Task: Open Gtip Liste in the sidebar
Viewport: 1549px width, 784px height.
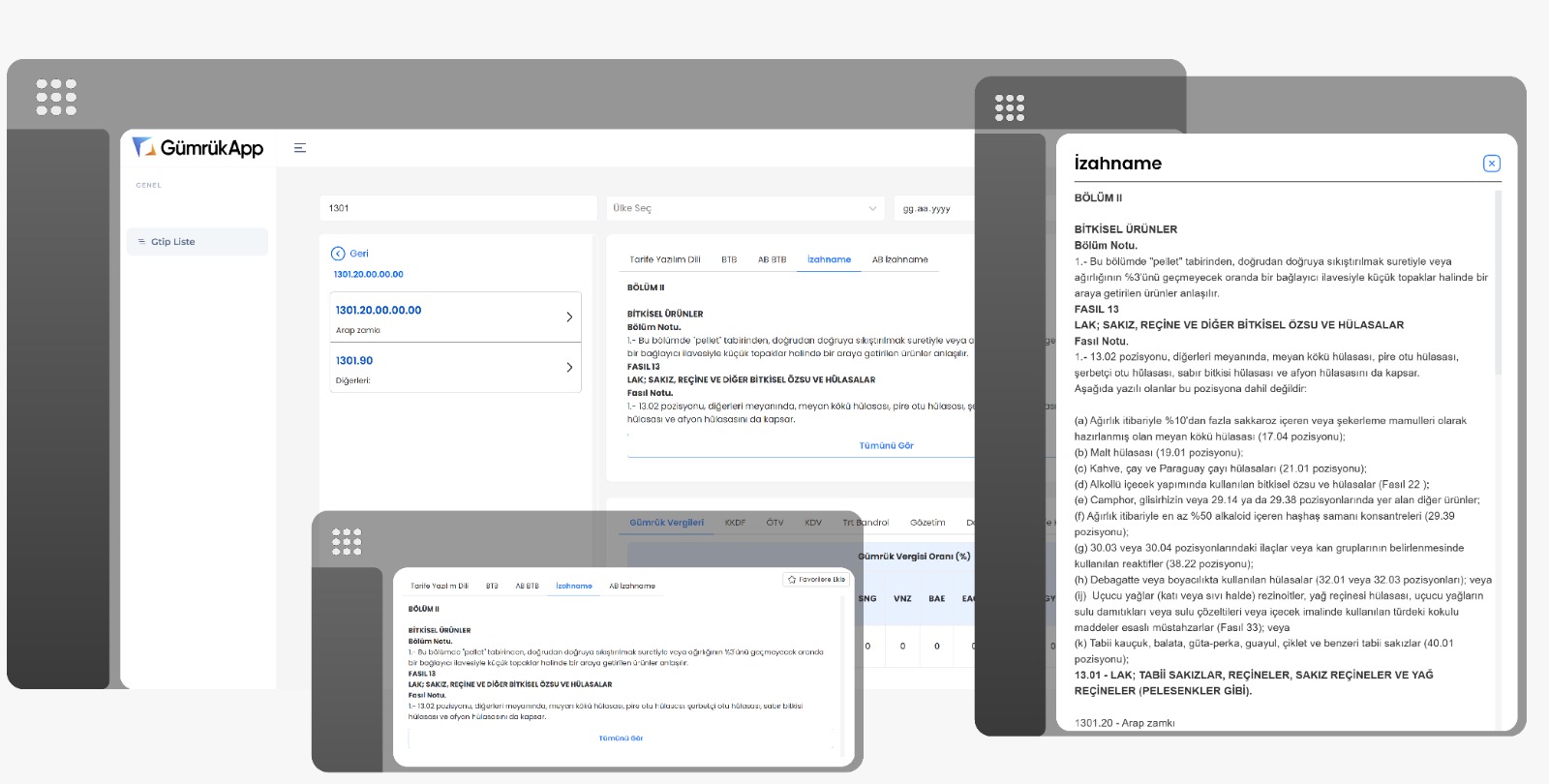Action: pyautogui.click(x=197, y=242)
